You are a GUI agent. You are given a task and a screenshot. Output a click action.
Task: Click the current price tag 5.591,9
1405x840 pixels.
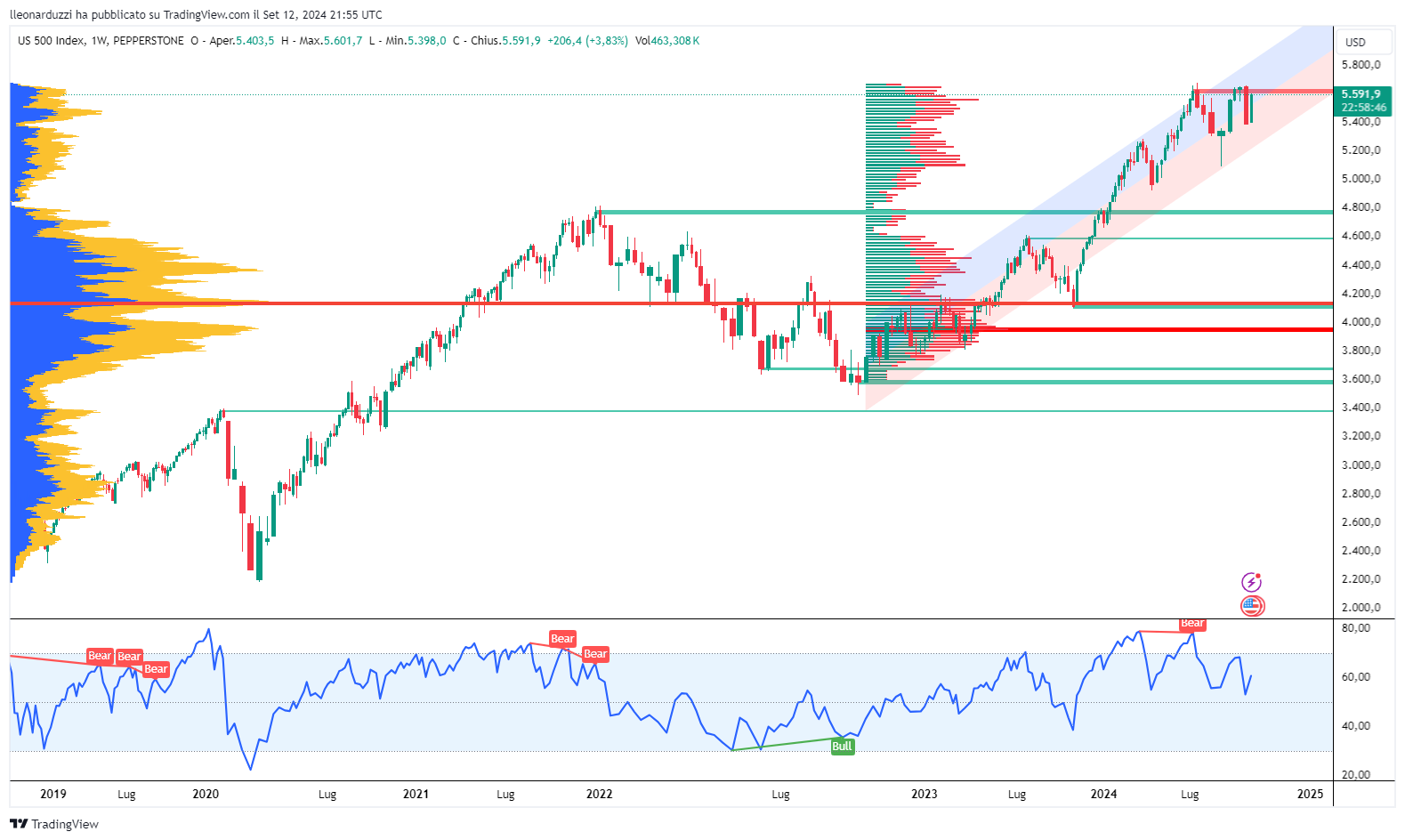(1361, 94)
